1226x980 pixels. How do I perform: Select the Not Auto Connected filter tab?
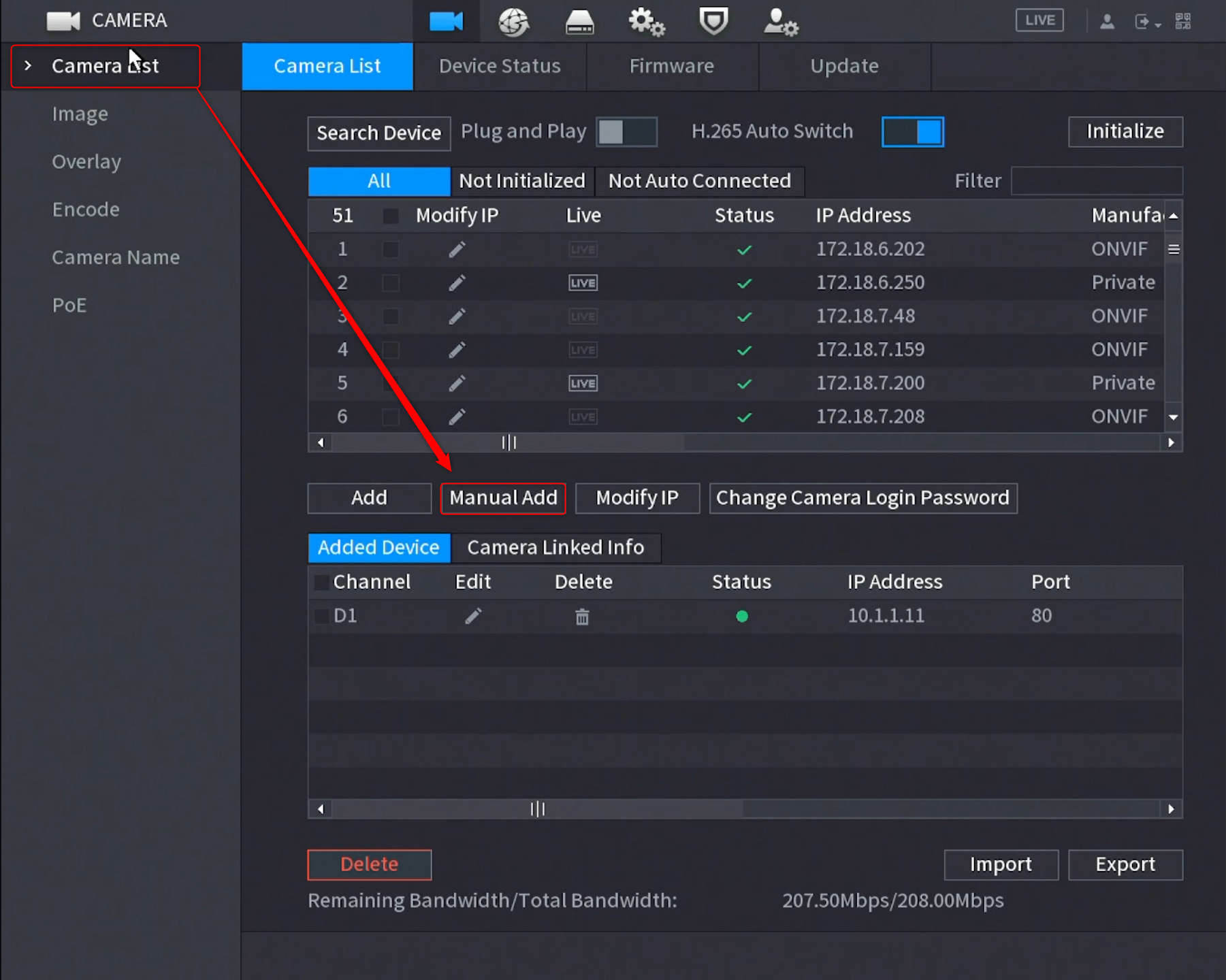tap(700, 181)
